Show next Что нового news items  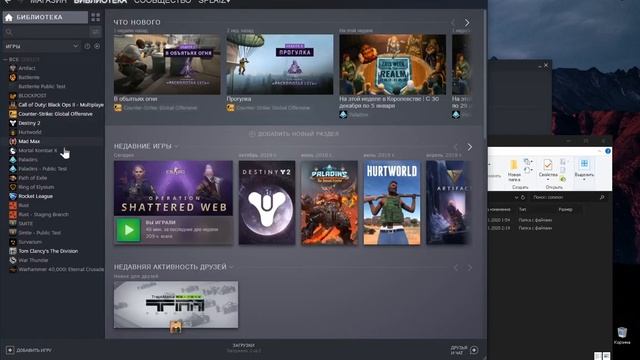point(467,23)
